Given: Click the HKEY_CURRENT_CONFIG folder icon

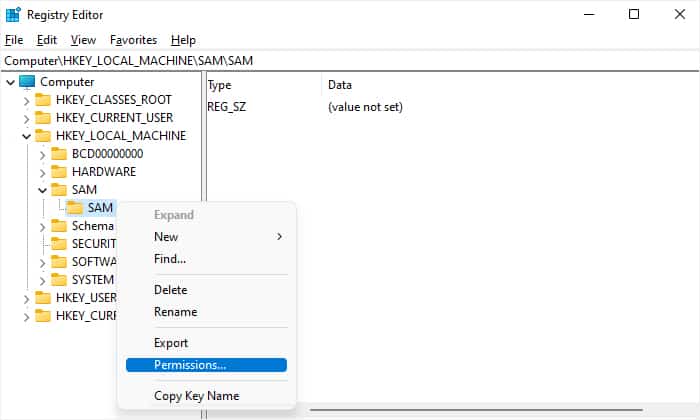Looking at the screenshot, I should pyautogui.click(x=43, y=316).
